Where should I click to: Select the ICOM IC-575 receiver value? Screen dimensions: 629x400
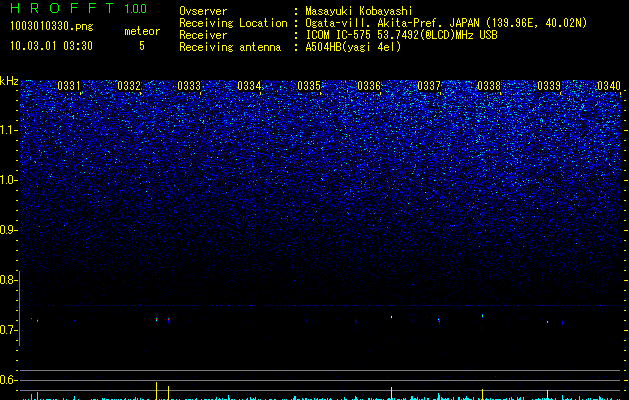401,35
